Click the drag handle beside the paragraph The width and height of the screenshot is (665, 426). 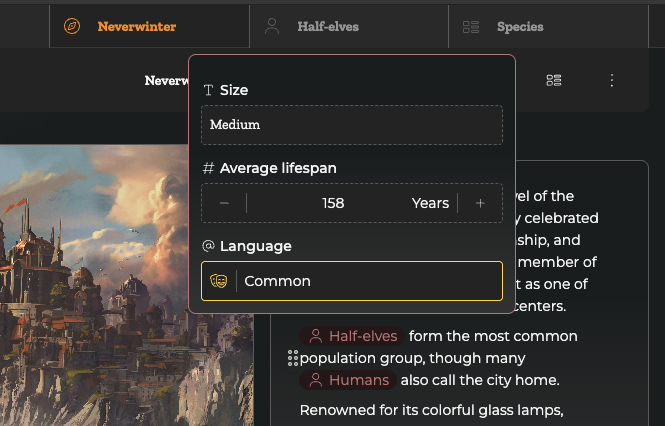291,358
